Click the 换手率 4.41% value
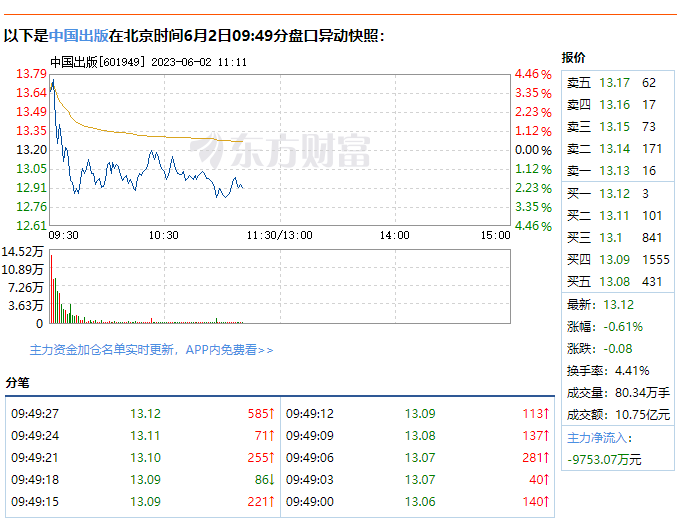The height and width of the screenshot is (520, 694). point(632,371)
